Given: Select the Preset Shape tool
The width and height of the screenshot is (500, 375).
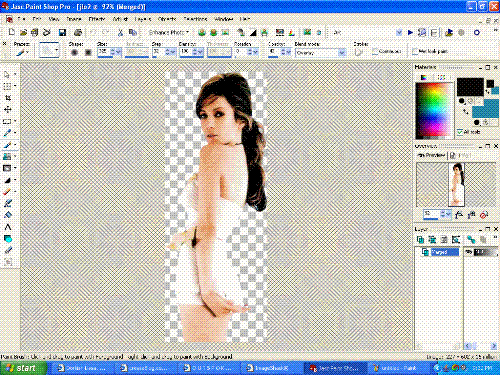Looking at the screenshot, I should (x=8, y=239).
